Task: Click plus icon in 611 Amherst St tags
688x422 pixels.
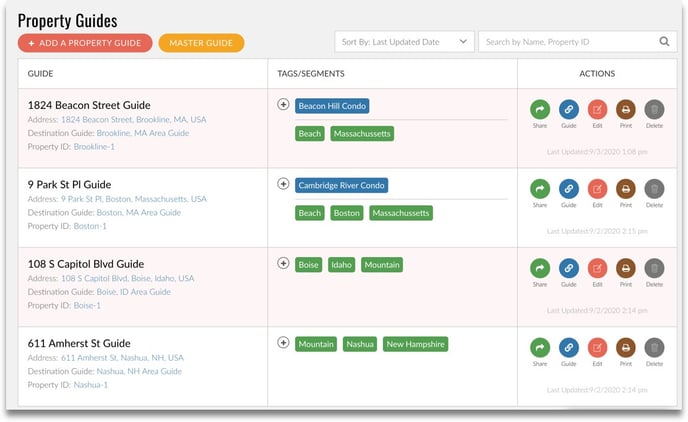Action: tap(283, 343)
